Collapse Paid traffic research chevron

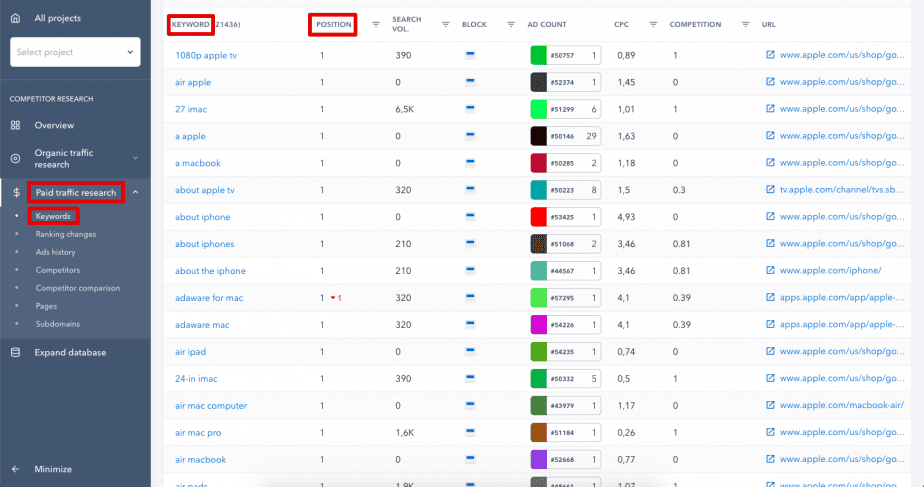pos(136,192)
